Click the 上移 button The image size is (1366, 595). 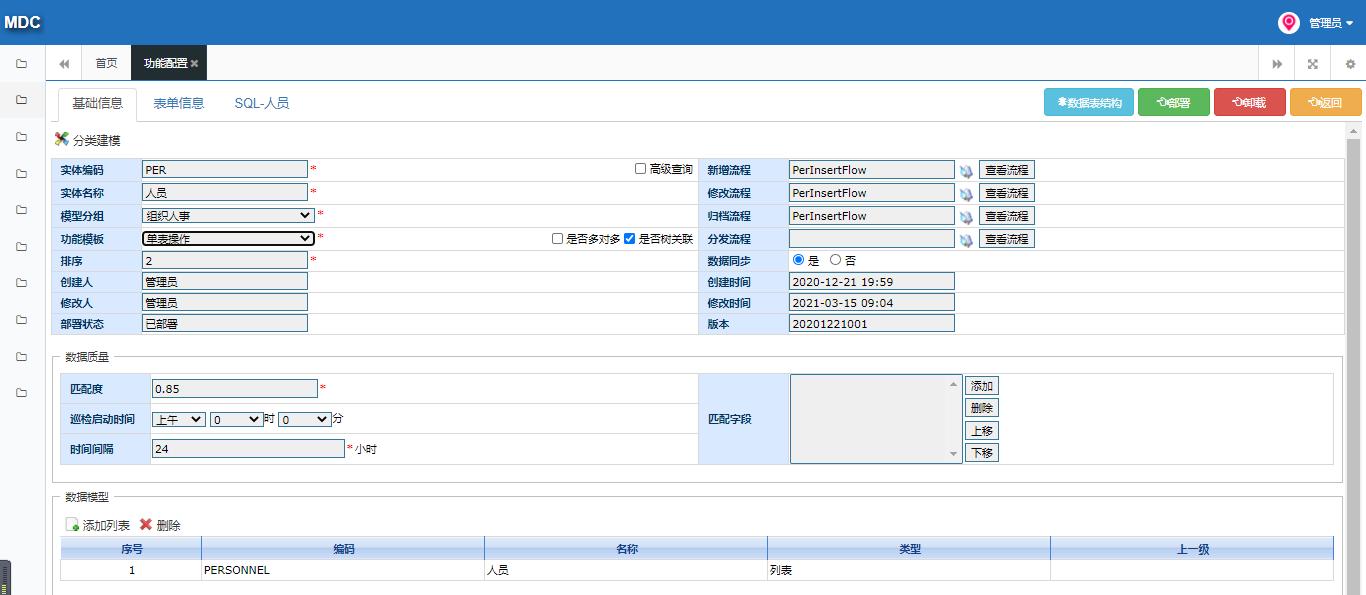click(x=982, y=431)
